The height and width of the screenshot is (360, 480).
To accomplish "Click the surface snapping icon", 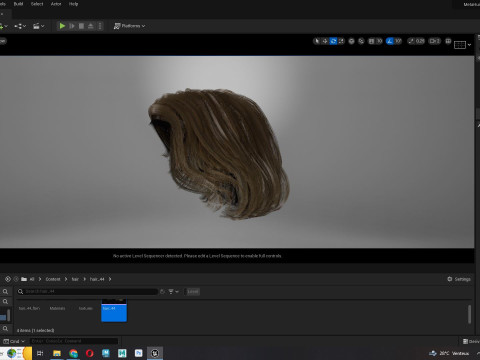I will click(361, 41).
